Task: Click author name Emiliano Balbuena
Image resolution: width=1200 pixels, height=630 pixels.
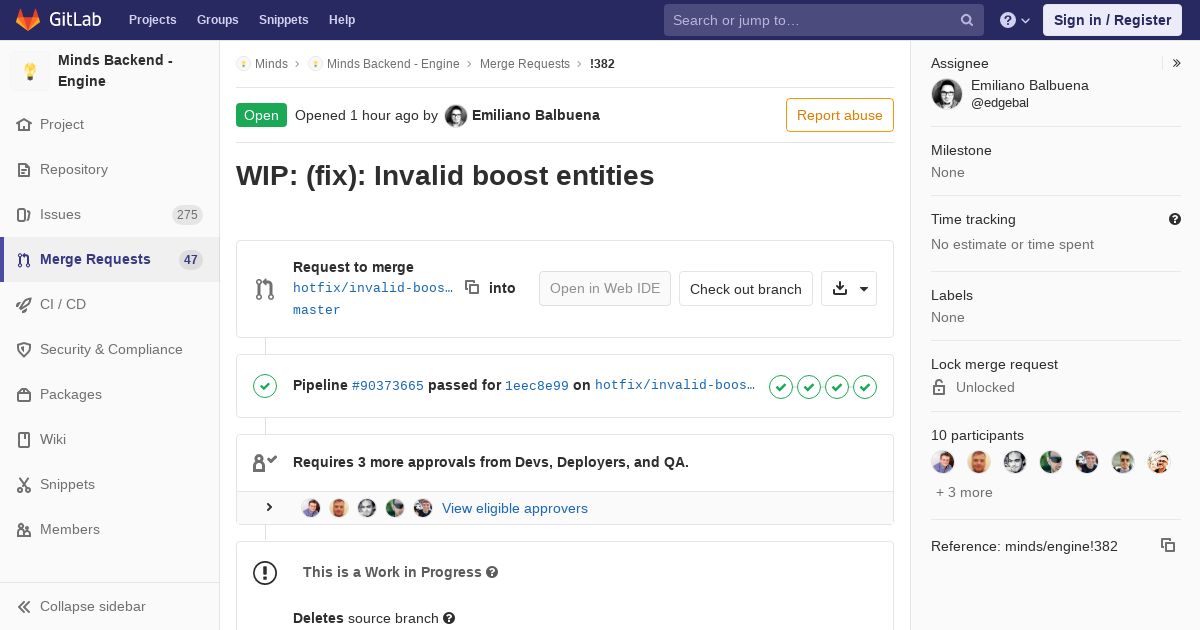Action: (x=536, y=115)
